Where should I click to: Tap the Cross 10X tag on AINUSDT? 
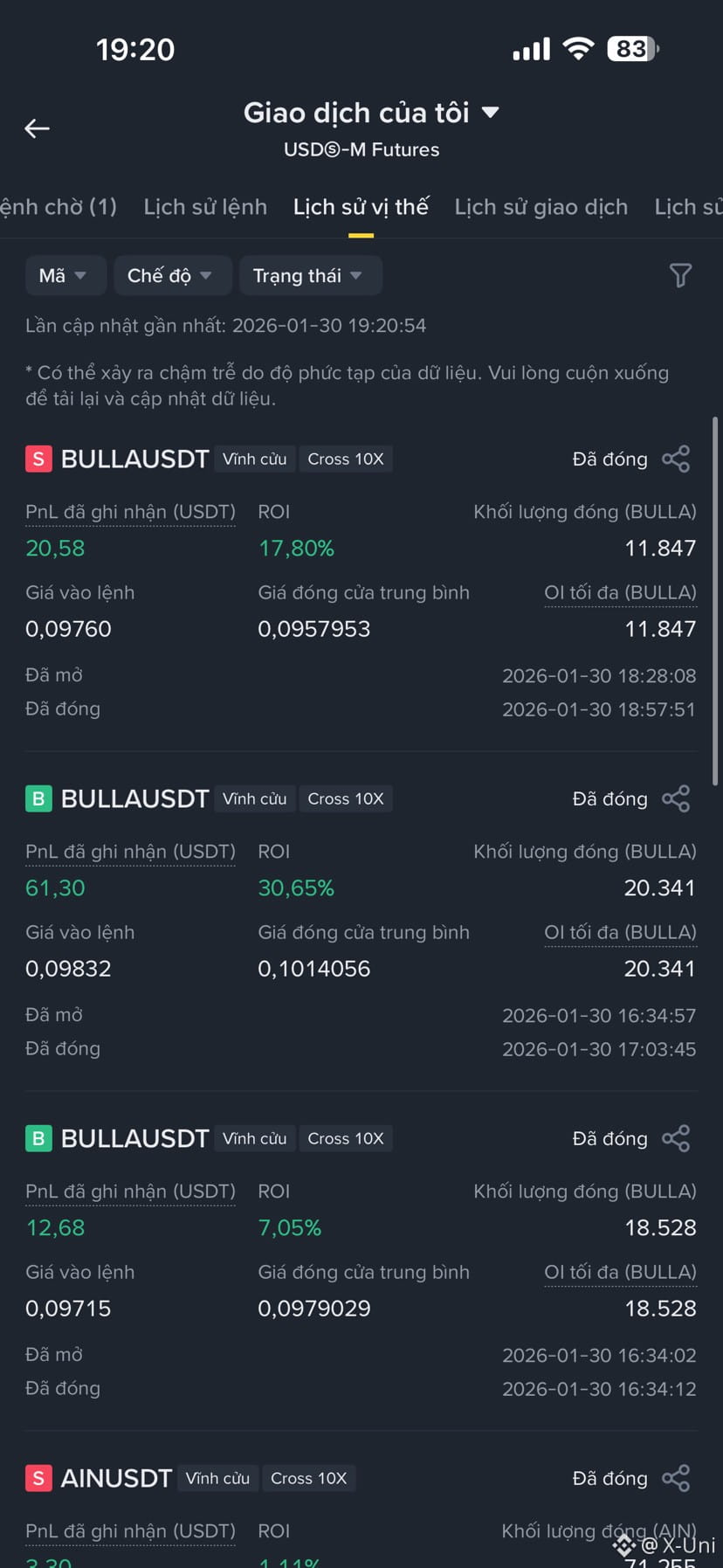(x=309, y=1478)
